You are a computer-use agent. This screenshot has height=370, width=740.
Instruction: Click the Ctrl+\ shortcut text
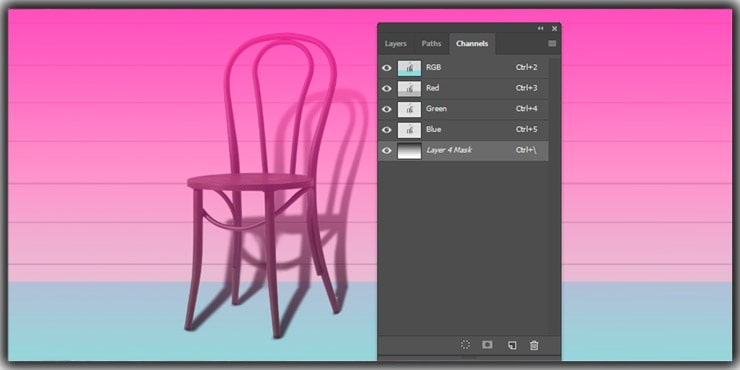click(x=526, y=151)
